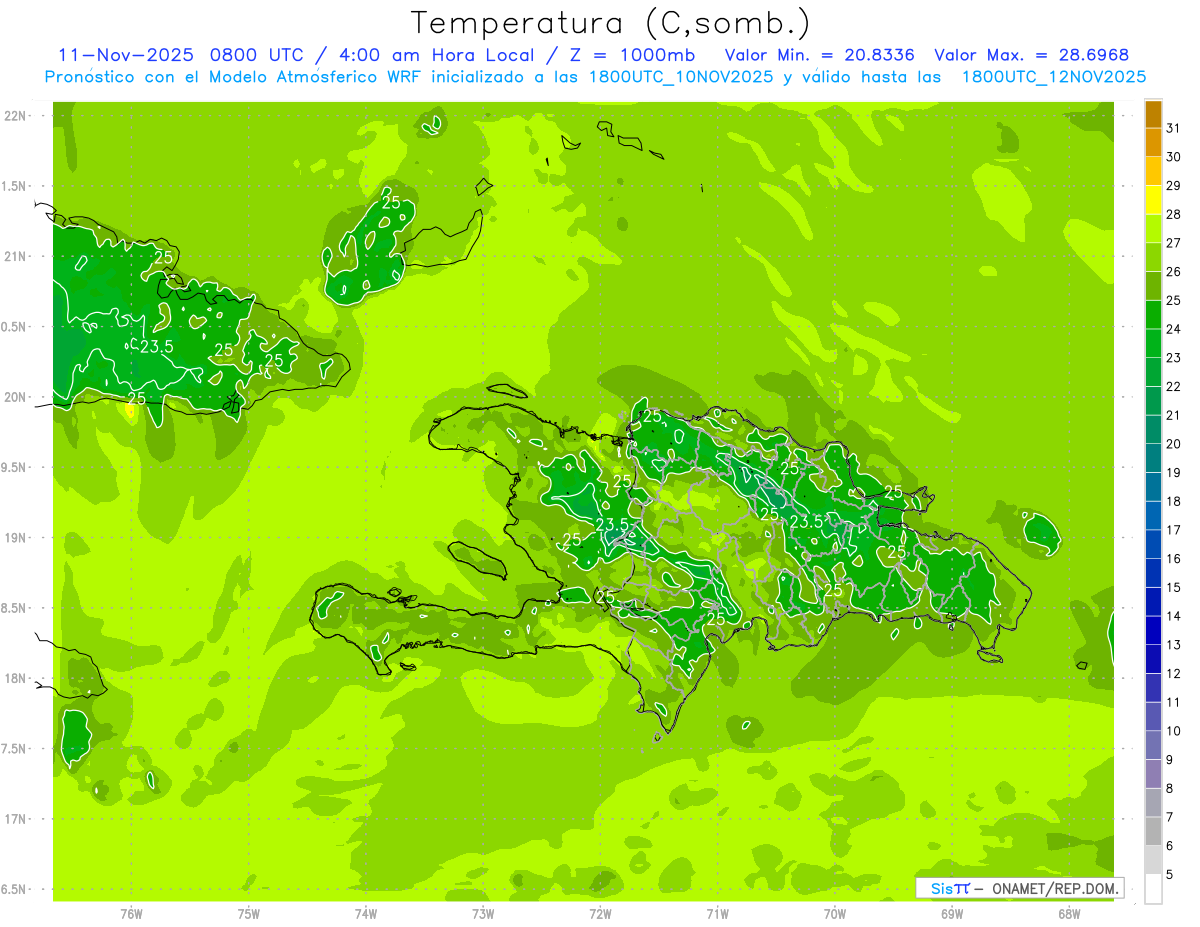Select the 'Z = 1000mb' level text
The height and width of the screenshot is (927, 1200).
point(632,55)
